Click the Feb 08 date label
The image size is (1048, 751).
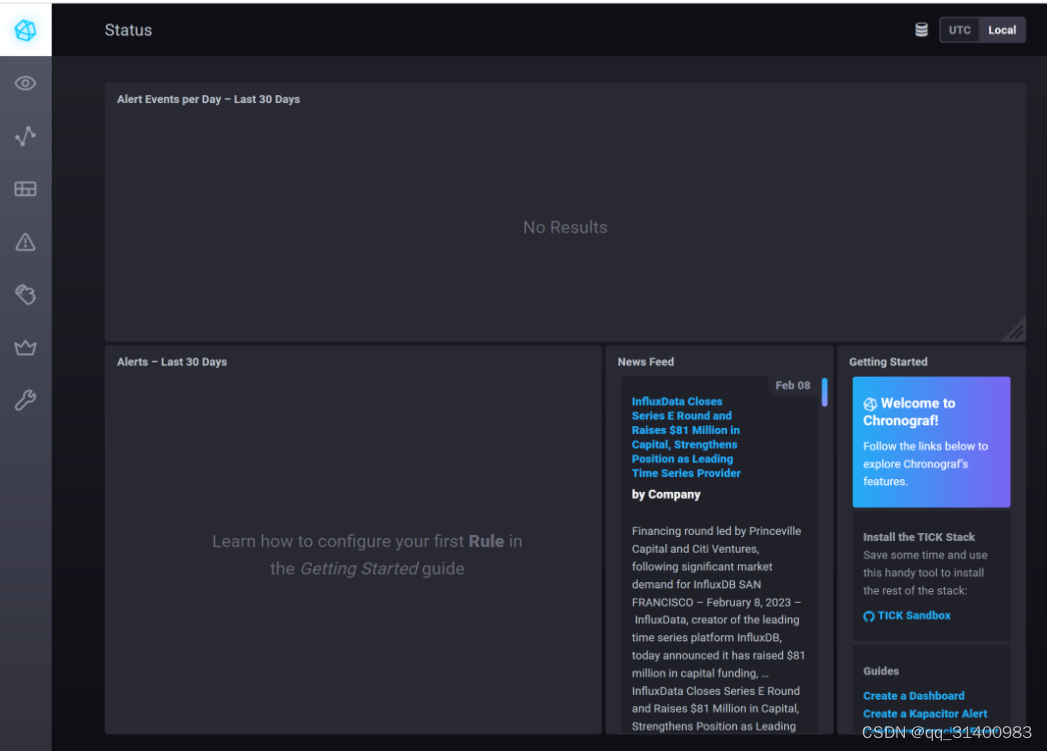793,386
